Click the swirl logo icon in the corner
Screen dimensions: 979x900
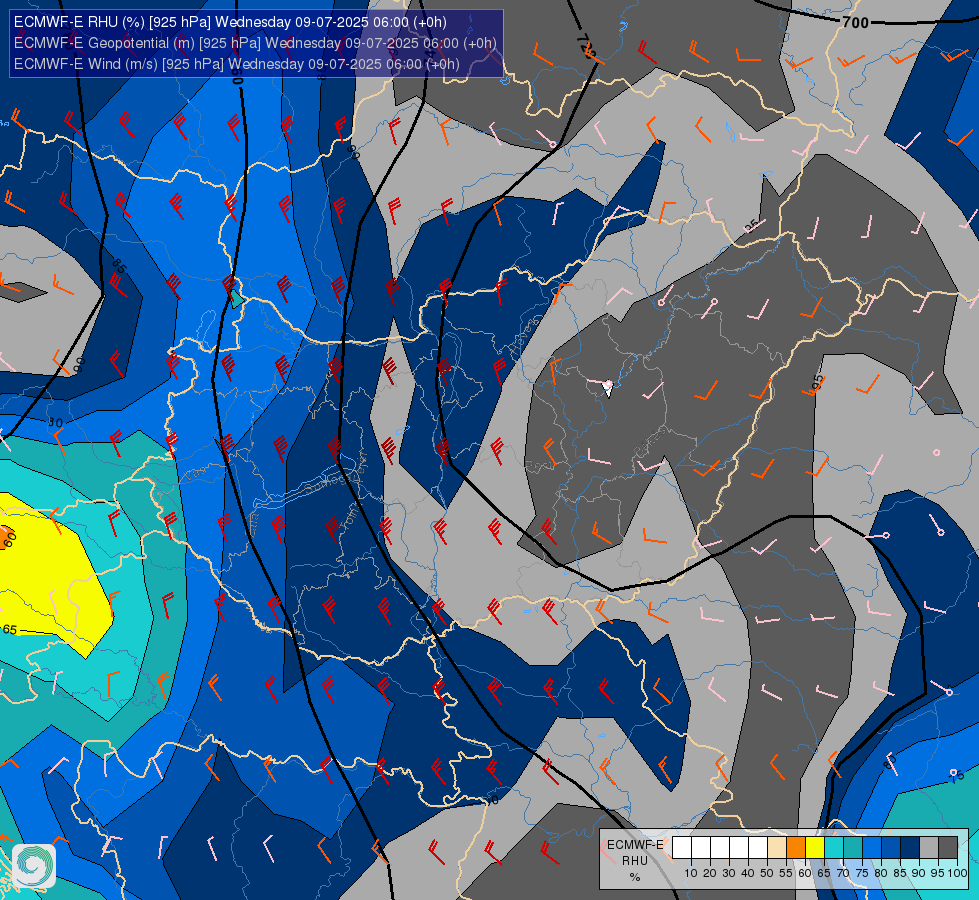[34, 866]
